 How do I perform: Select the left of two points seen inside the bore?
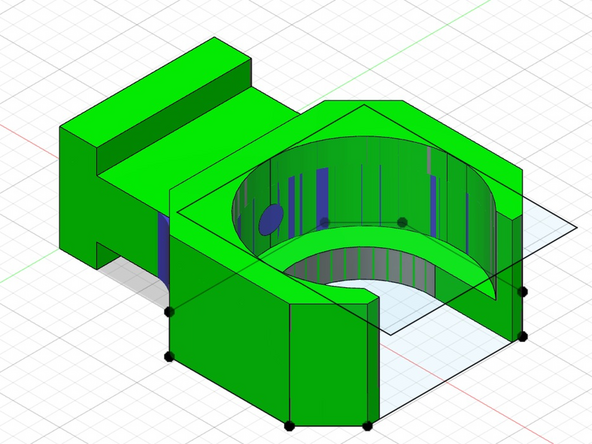[x=325, y=222]
